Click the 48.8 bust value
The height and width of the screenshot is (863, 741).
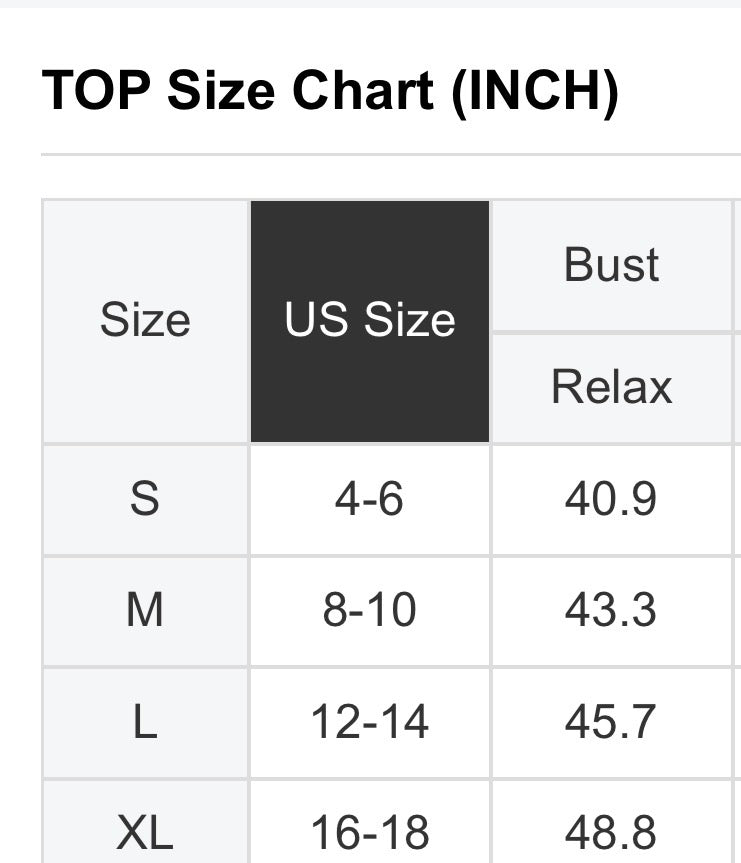tap(611, 831)
